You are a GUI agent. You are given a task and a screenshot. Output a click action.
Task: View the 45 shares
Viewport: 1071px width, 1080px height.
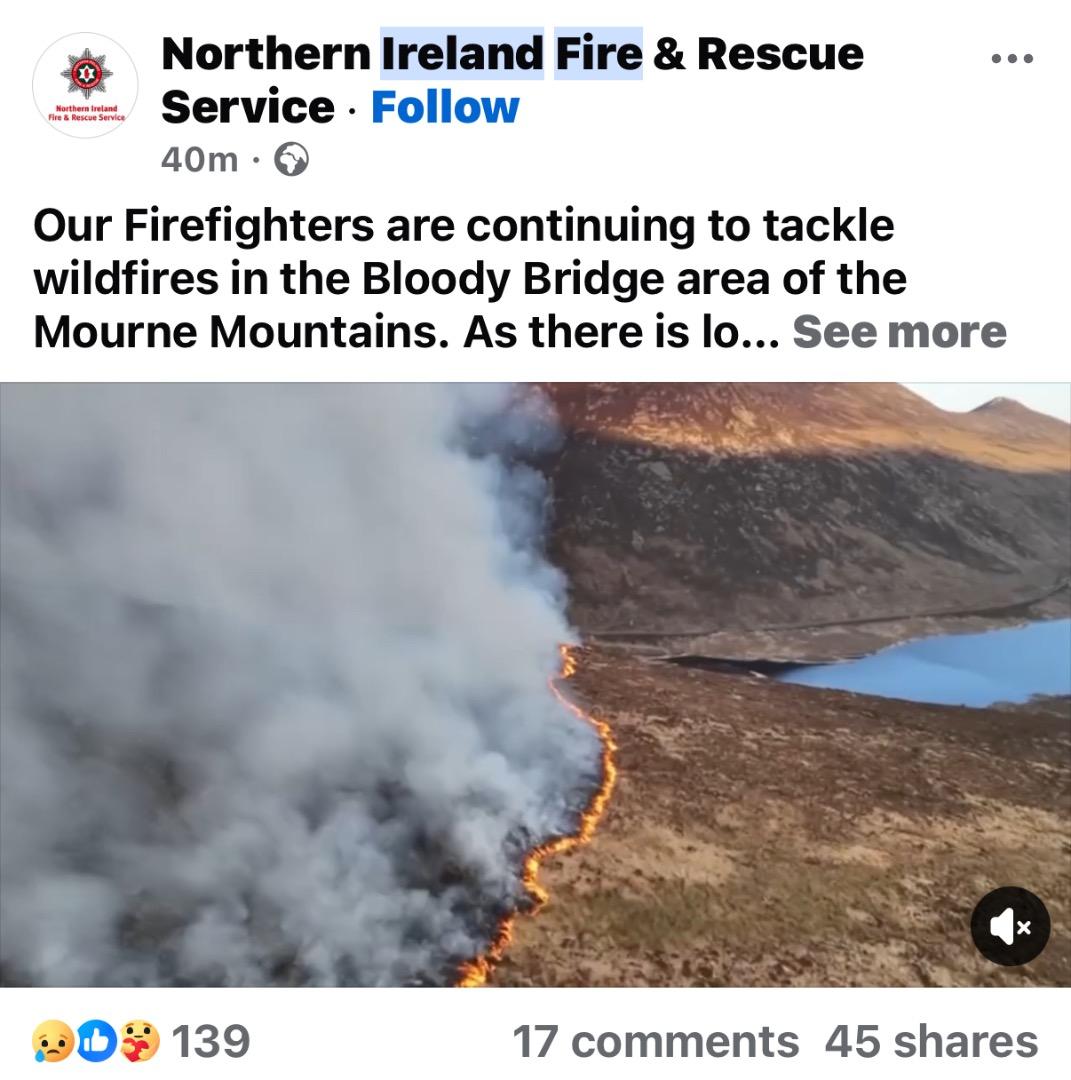(931, 1041)
